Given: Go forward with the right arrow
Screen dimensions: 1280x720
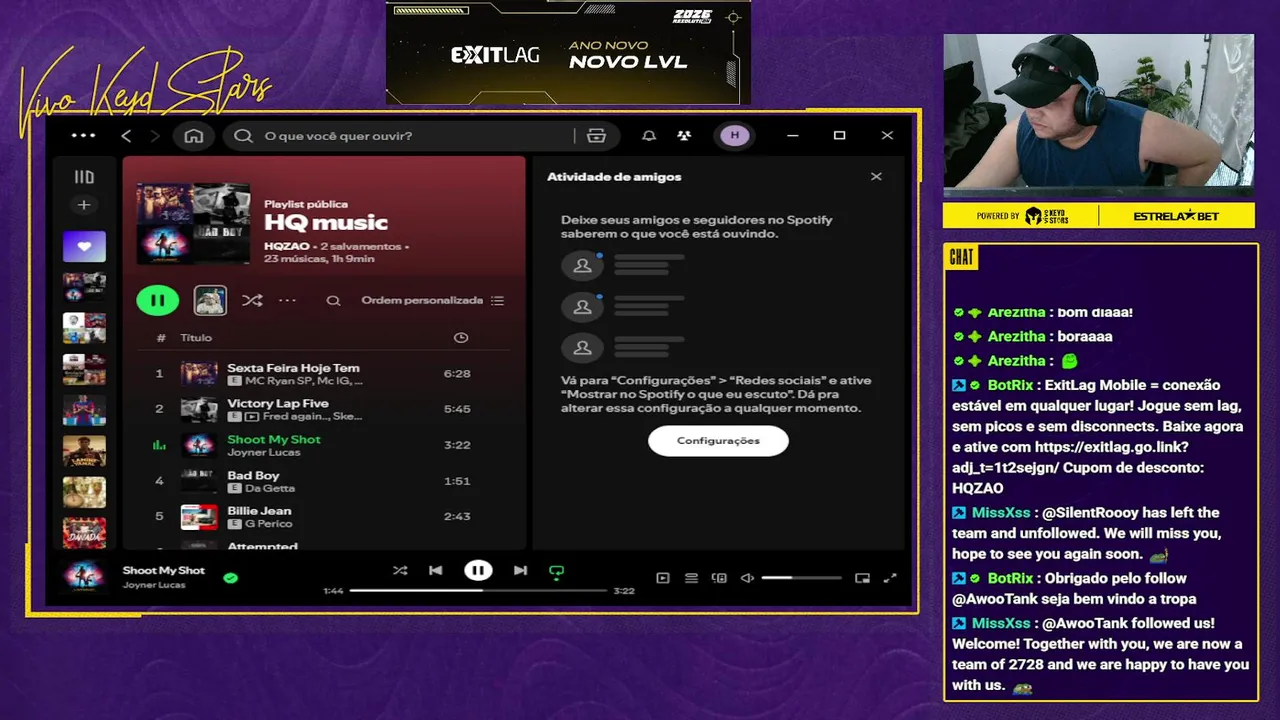Looking at the screenshot, I should 155,136.
